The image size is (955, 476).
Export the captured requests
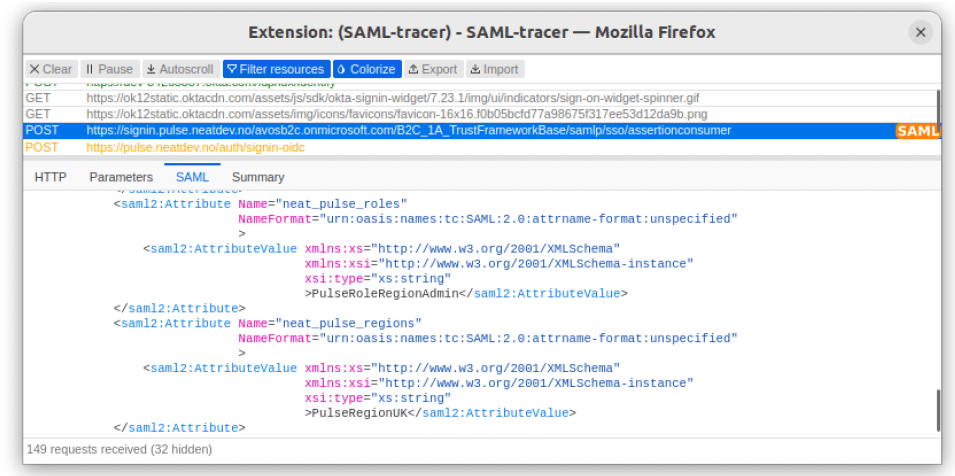point(434,69)
